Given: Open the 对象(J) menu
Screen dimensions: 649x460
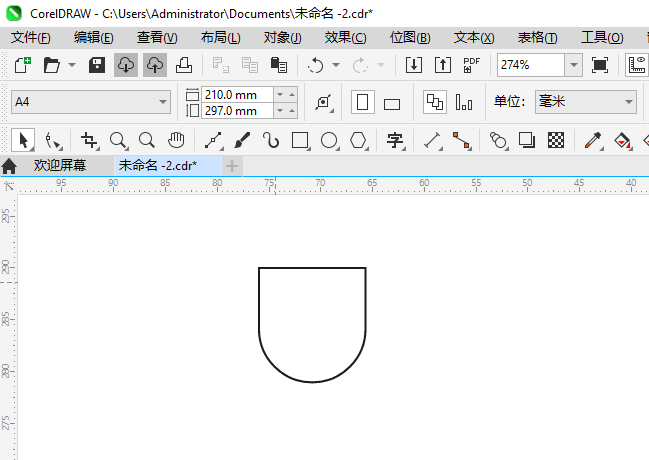Looking at the screenshot, I should 283,38.
